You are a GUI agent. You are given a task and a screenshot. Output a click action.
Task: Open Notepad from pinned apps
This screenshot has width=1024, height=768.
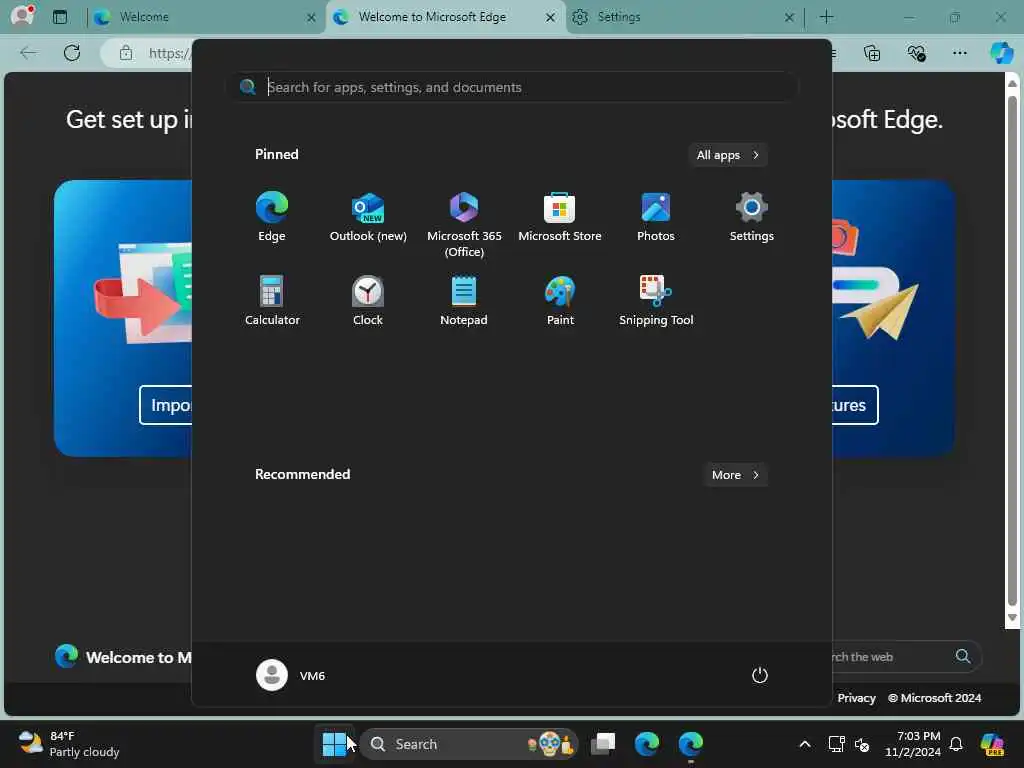464,301
